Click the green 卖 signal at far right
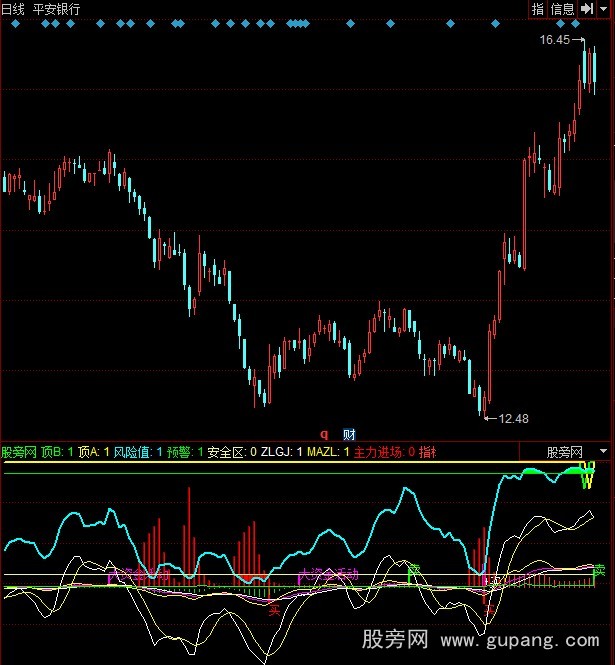Screen dimensions: 615x665 click(599, 570)
